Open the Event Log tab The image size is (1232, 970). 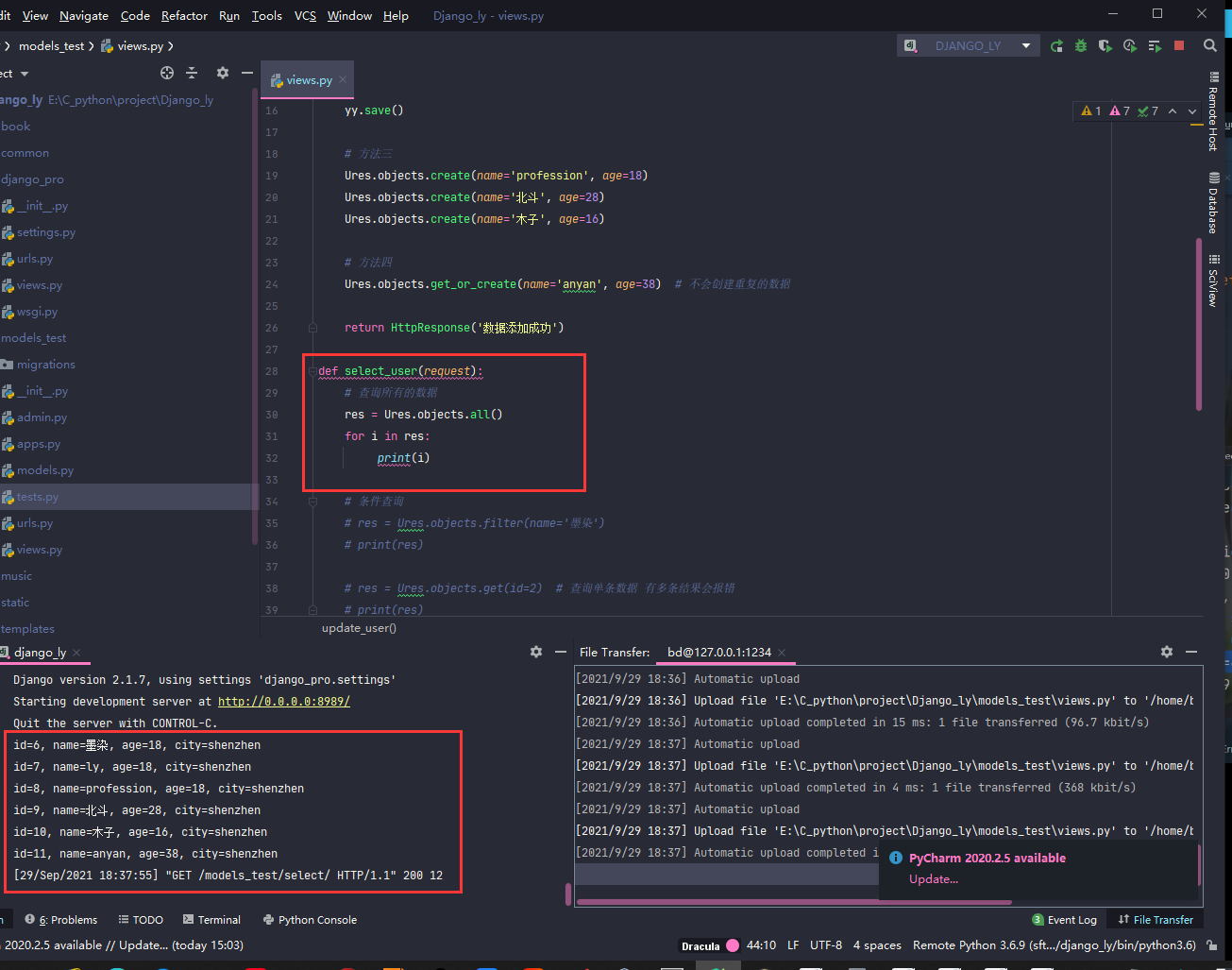click(x=1065, y=920)
